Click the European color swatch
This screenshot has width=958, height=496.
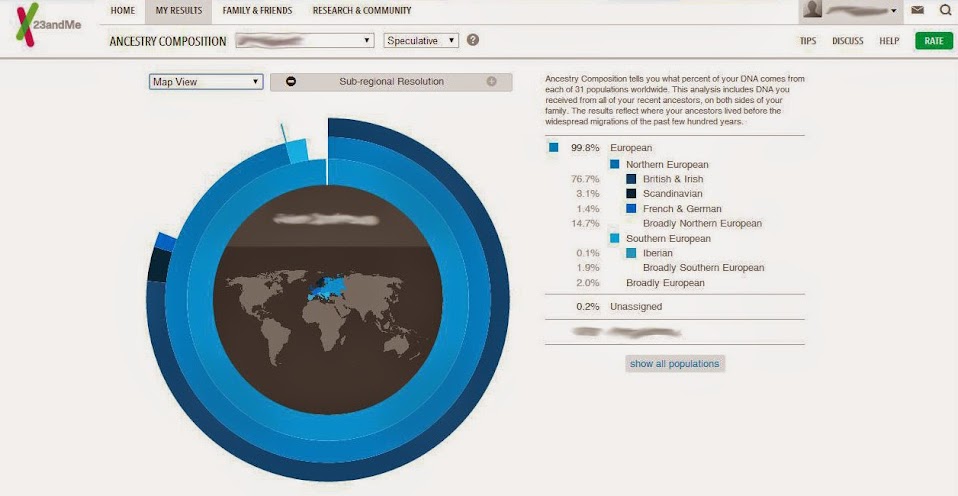554,147
